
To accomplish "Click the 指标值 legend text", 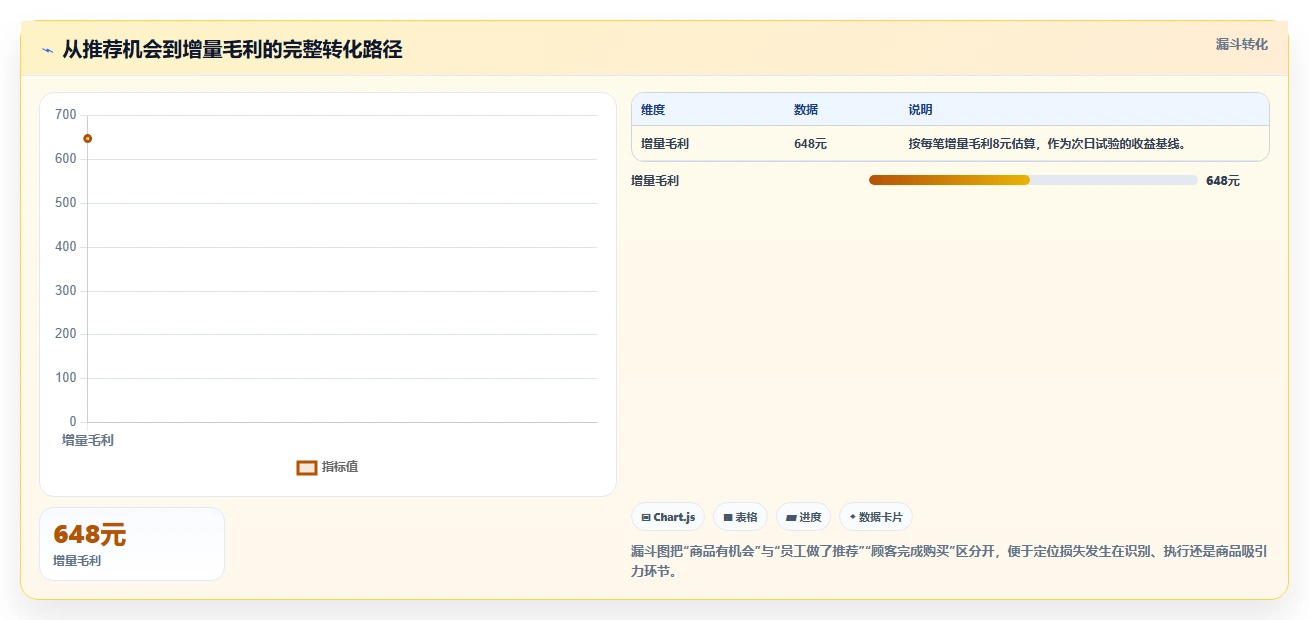I will pos(340,467).
